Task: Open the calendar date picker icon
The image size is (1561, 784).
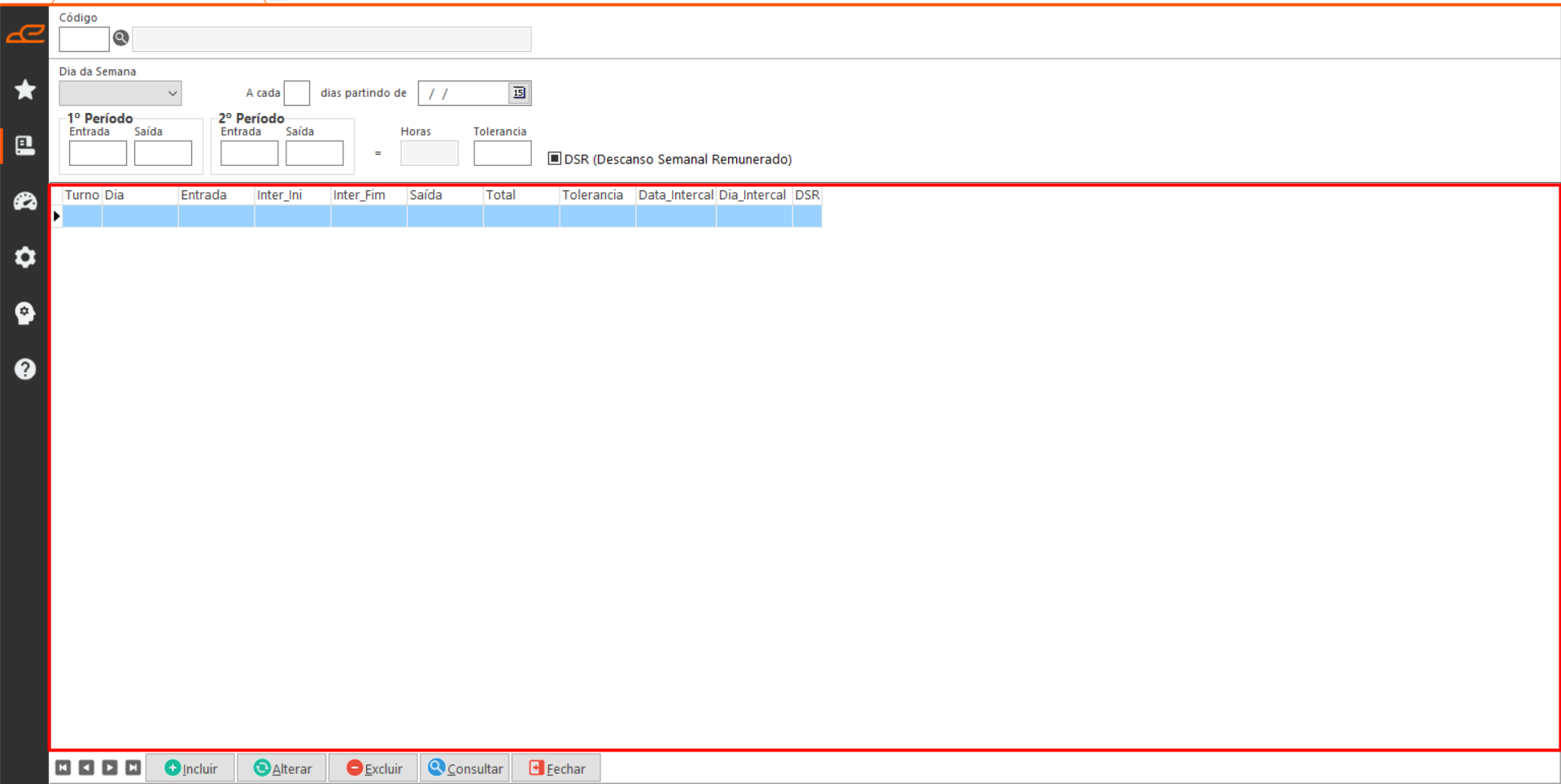Action: [519, 93]
